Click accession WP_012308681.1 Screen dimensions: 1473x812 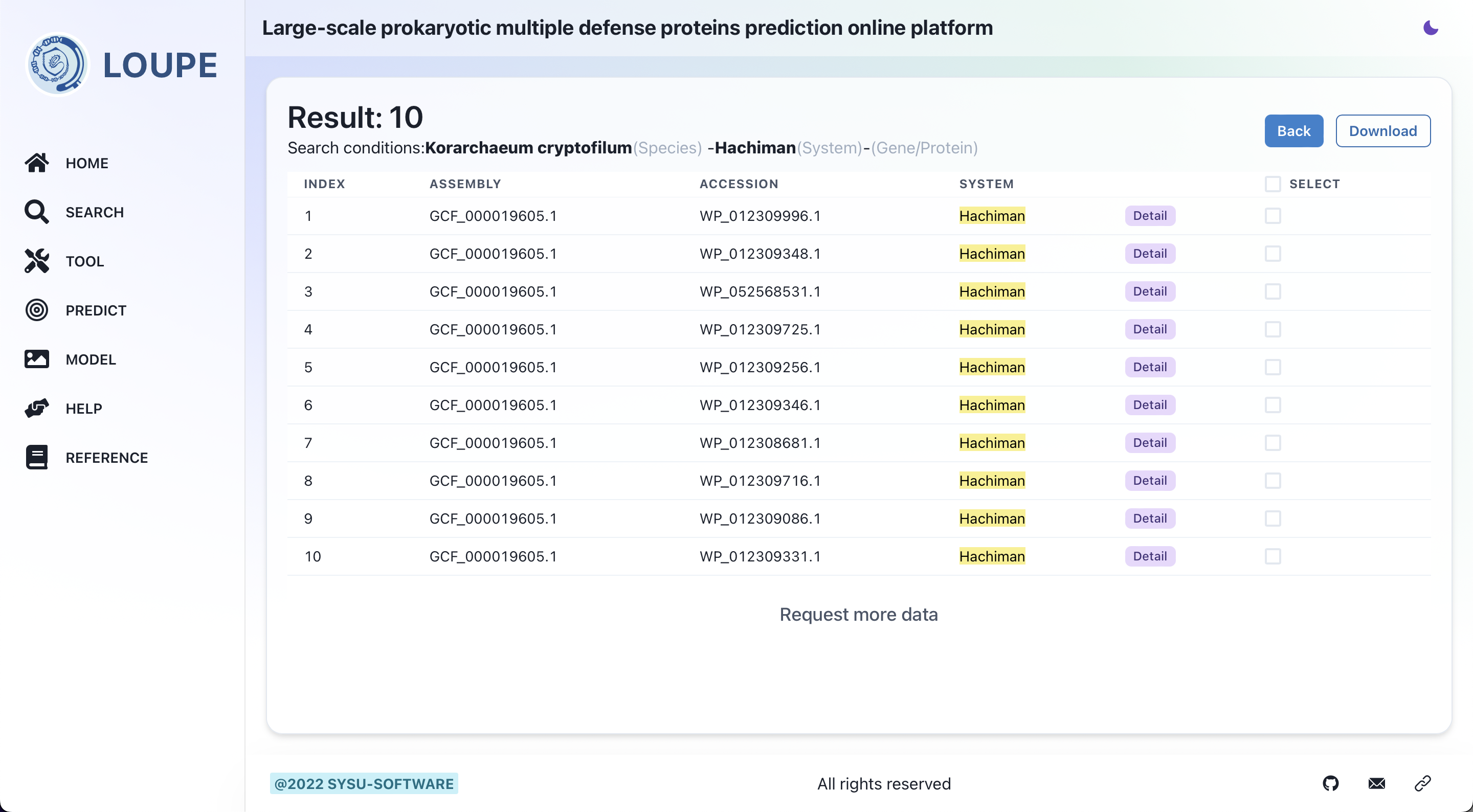[x=760, y=443]
